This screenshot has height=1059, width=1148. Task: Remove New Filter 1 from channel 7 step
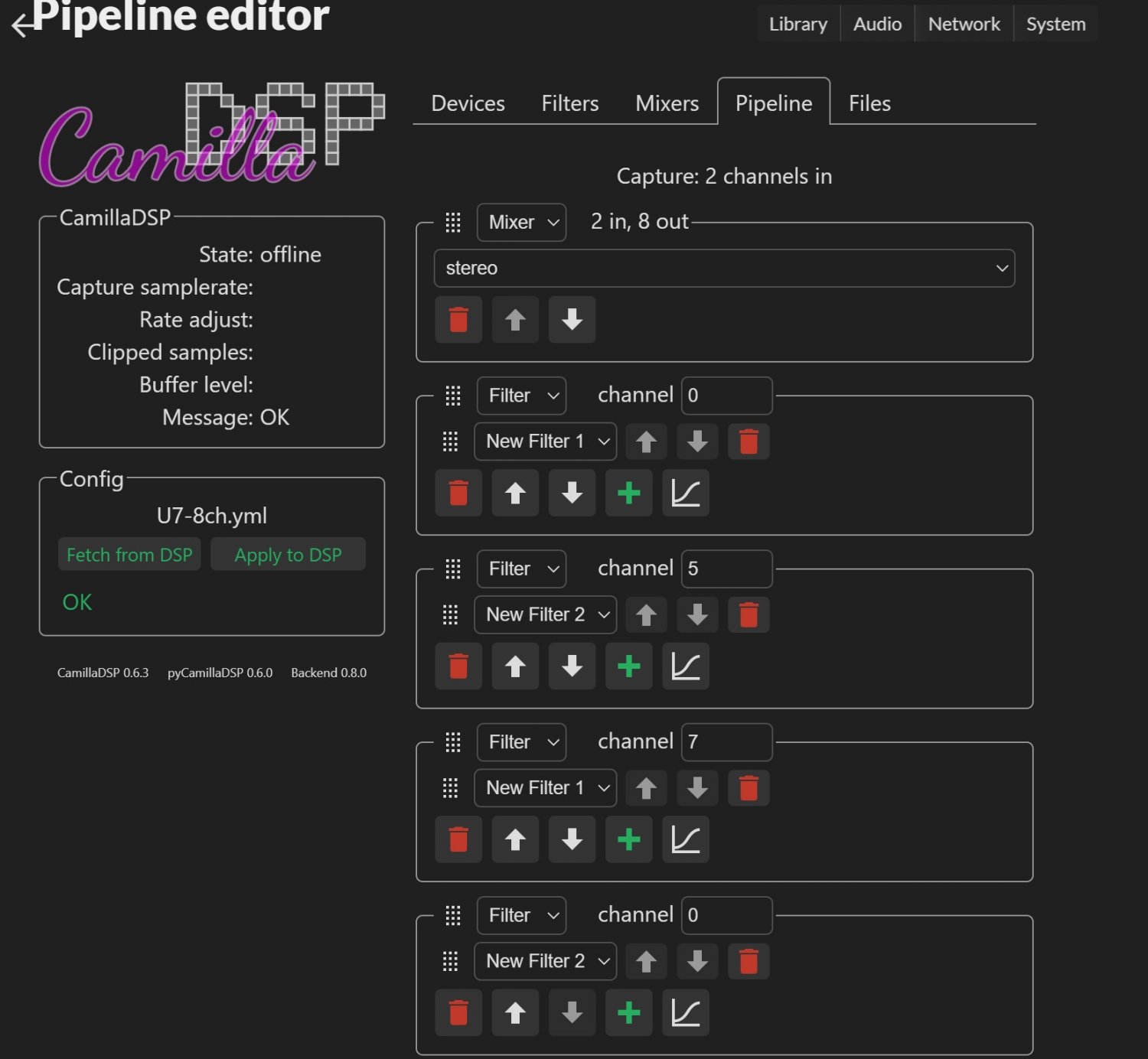pyautogui.click(x=748, y=788)
